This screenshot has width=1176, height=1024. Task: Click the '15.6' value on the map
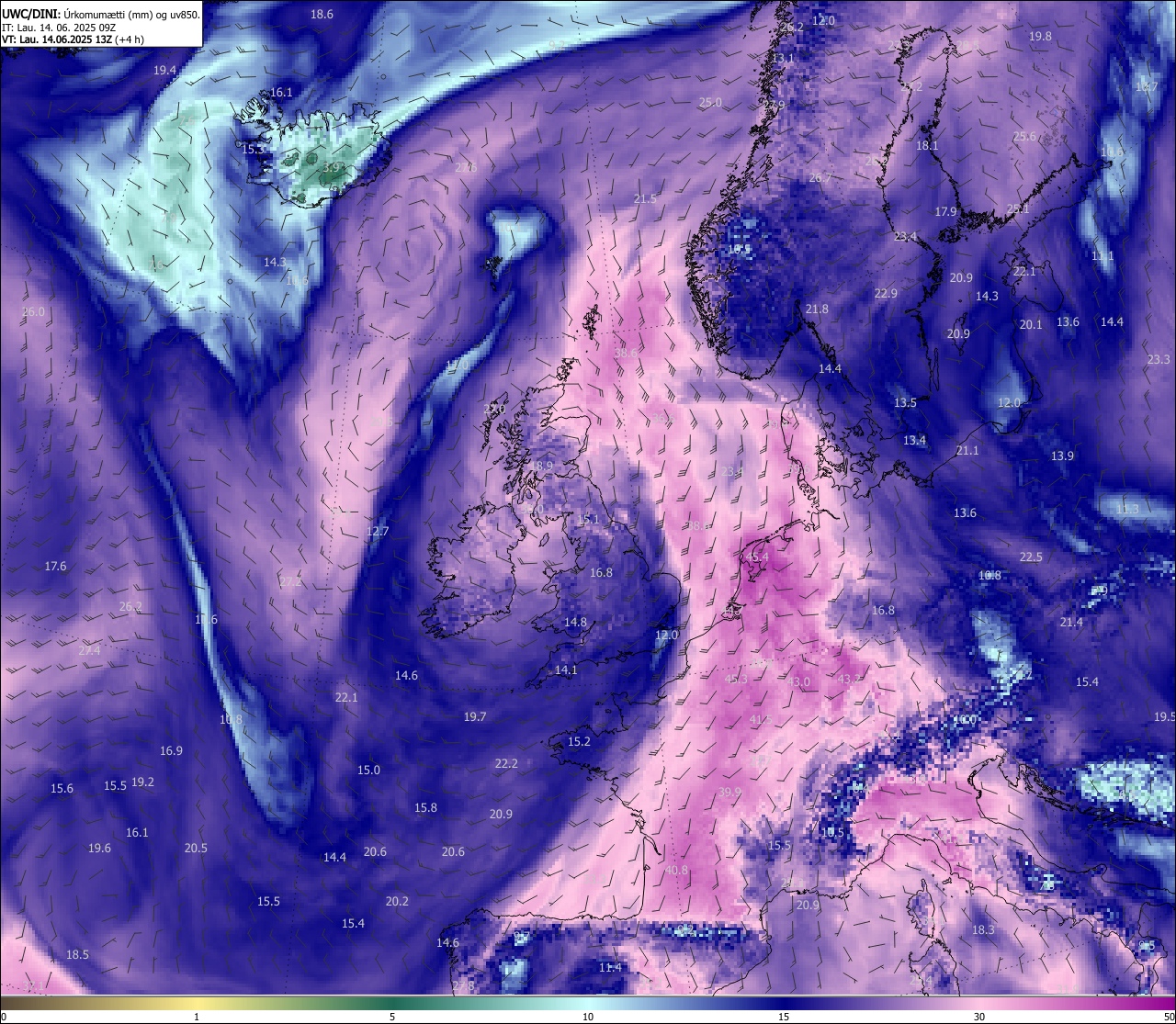(x=62, y=789)
